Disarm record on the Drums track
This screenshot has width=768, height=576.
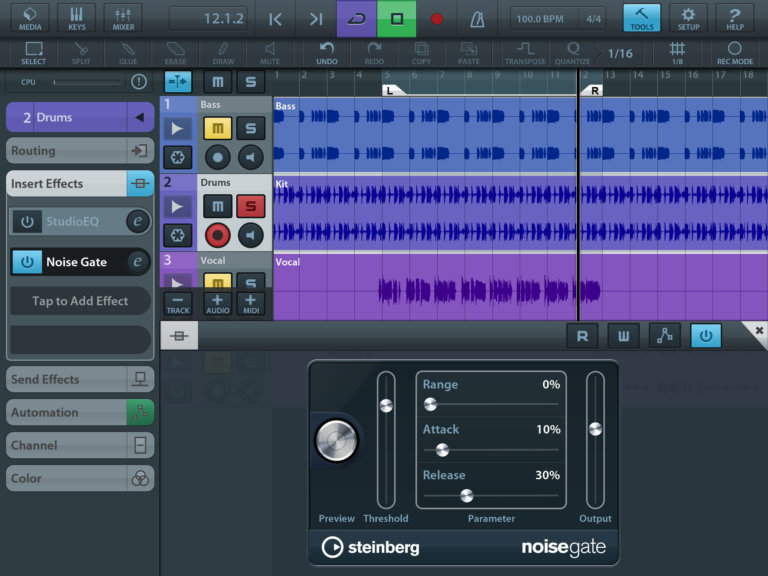(217, 236)
